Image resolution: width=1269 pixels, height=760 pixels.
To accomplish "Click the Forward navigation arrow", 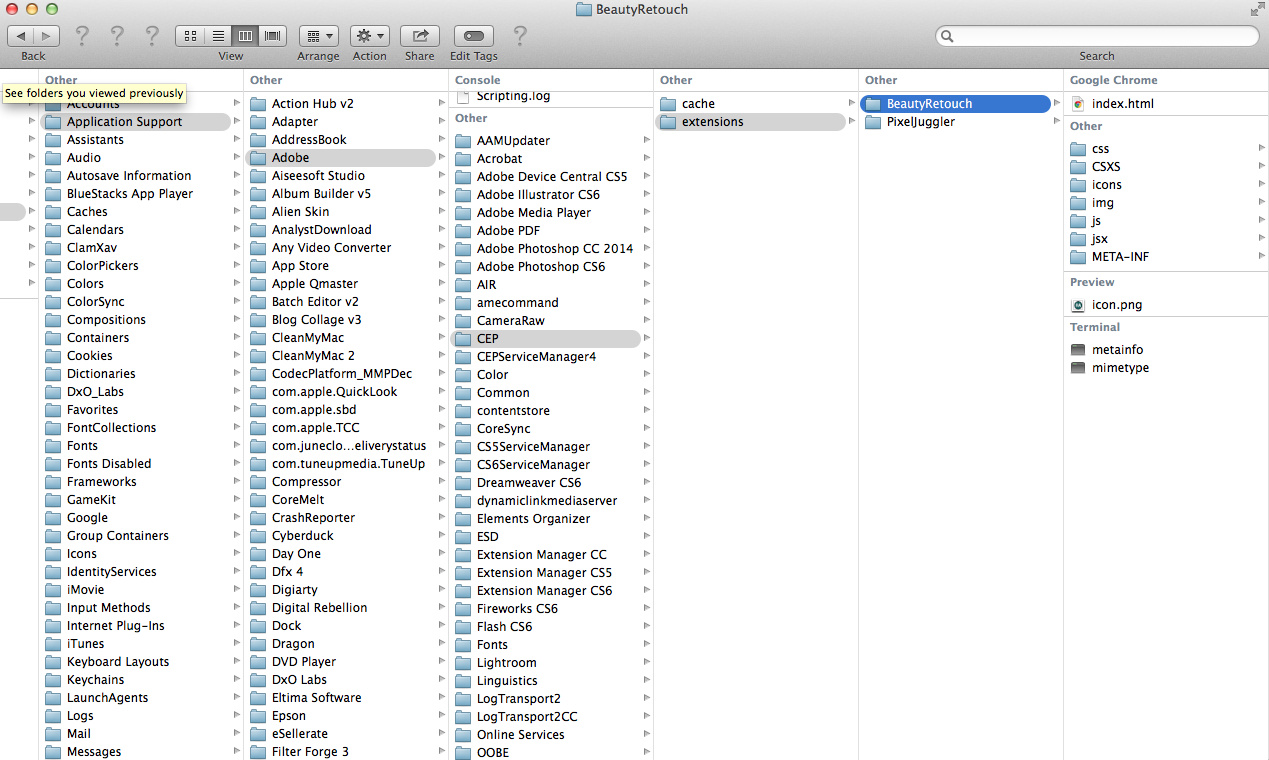I will 46,36.
